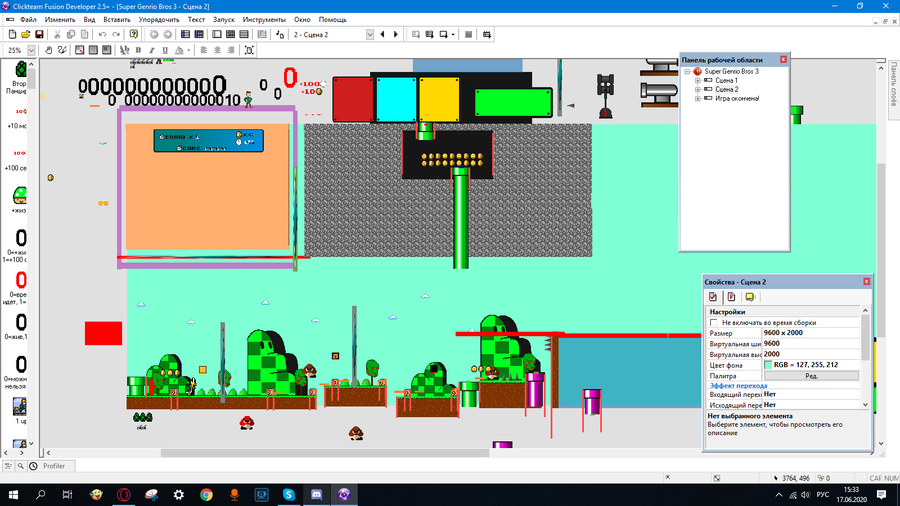This screenshot has width=900, height=506.
Task: Click the Undo arrow icon
Action: pos(102,34)
